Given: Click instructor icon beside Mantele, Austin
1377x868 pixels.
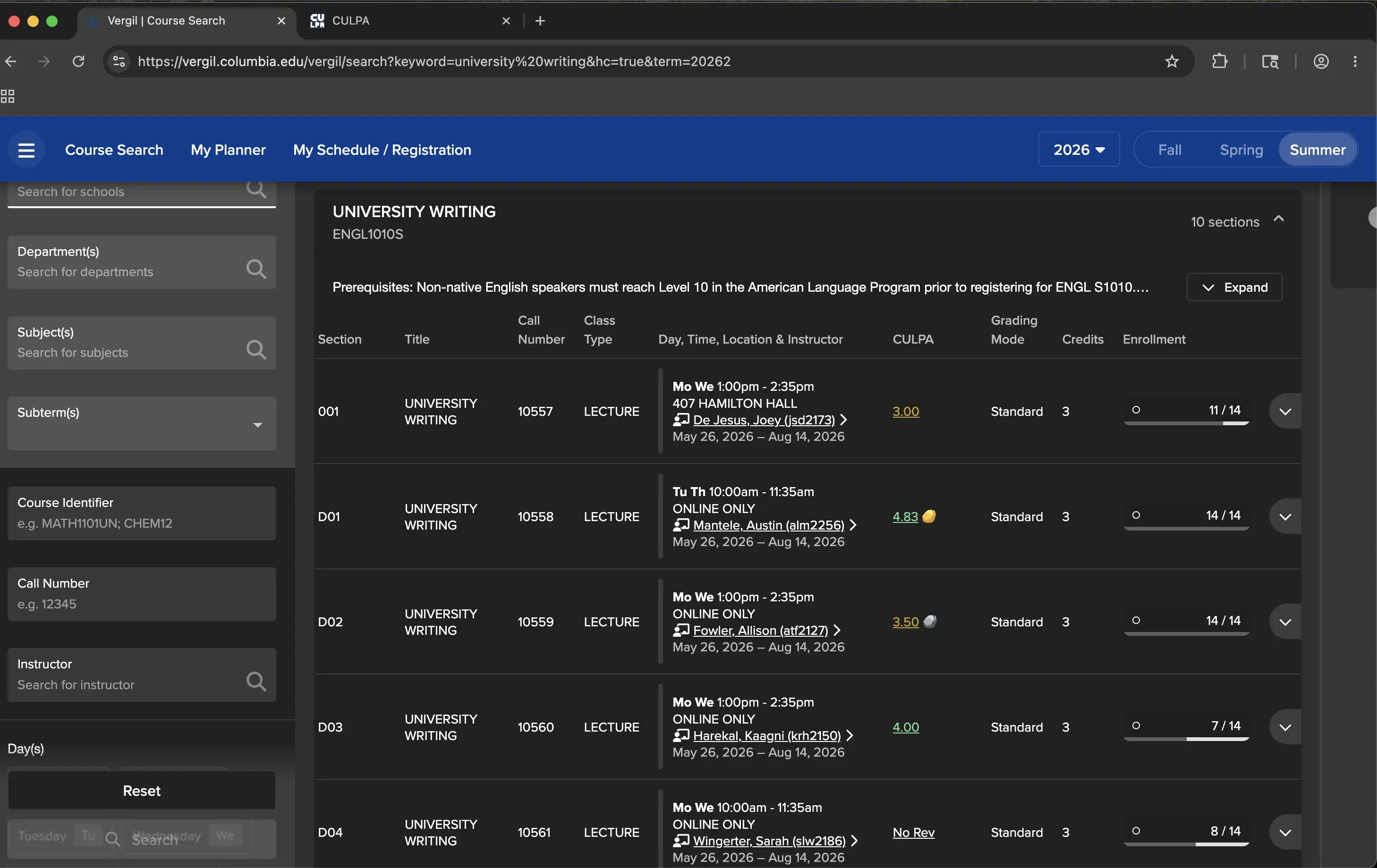Looking at the screenshot, I should (680, 525).
